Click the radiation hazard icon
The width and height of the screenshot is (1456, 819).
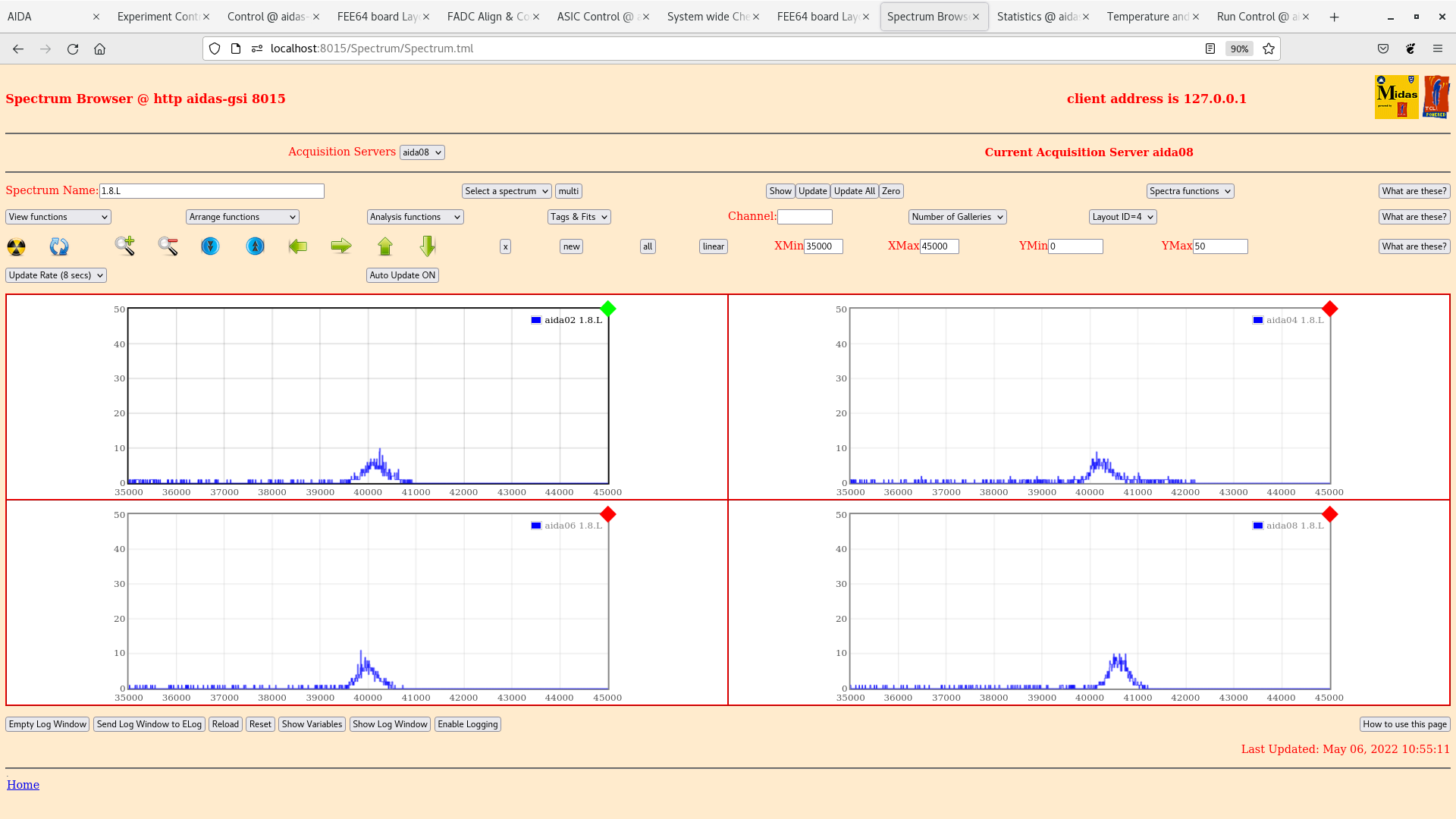(16, 246)
